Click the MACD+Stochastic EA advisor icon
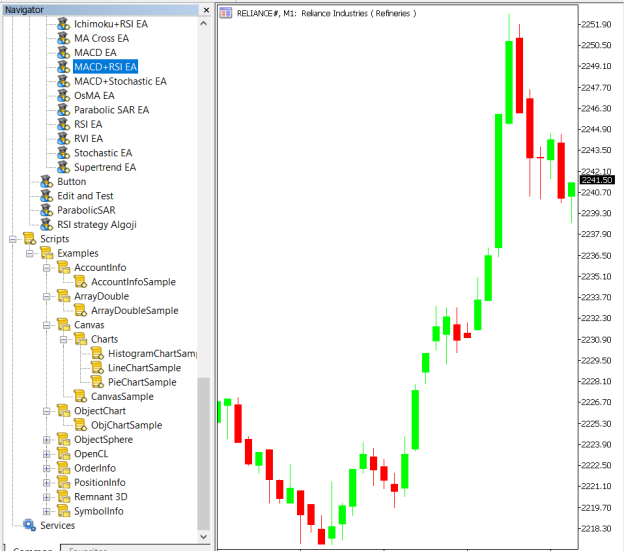 [x=63, y=81]
